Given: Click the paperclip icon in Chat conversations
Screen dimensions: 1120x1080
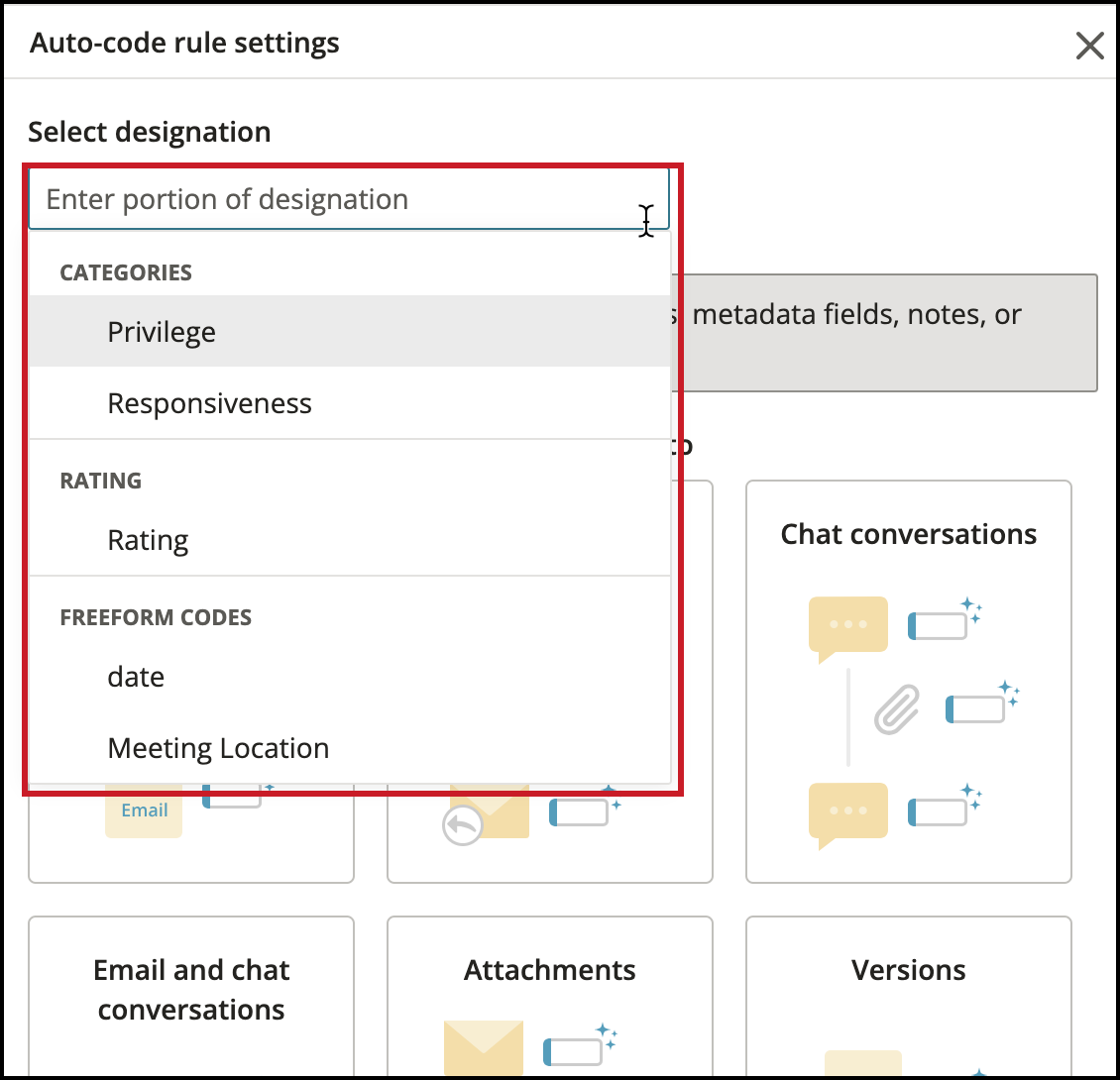Looking at the screenshot, I should [897, 709].
